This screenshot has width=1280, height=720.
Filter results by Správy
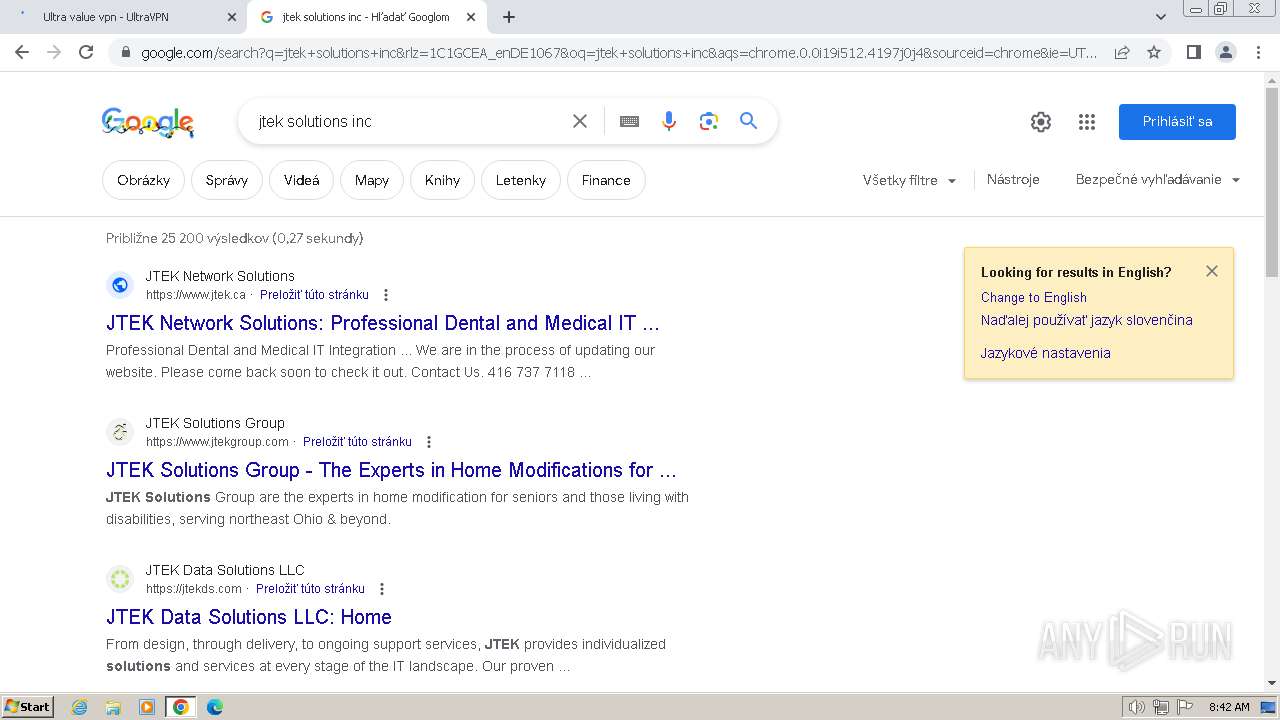(x=227, y=180)
